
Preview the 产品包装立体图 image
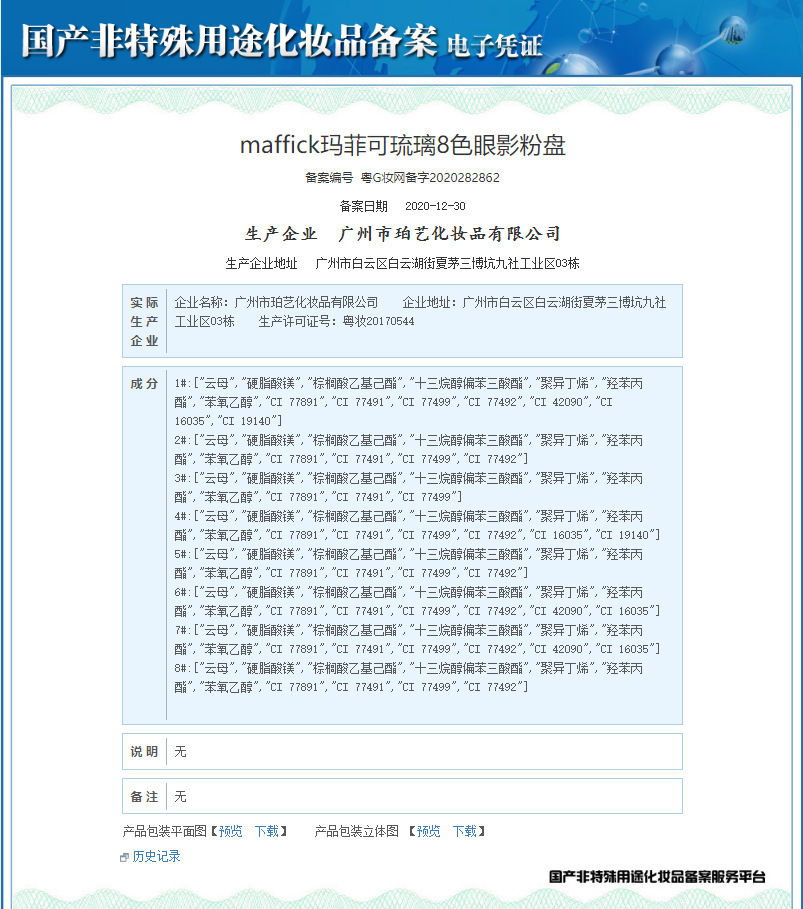(428, 831)
